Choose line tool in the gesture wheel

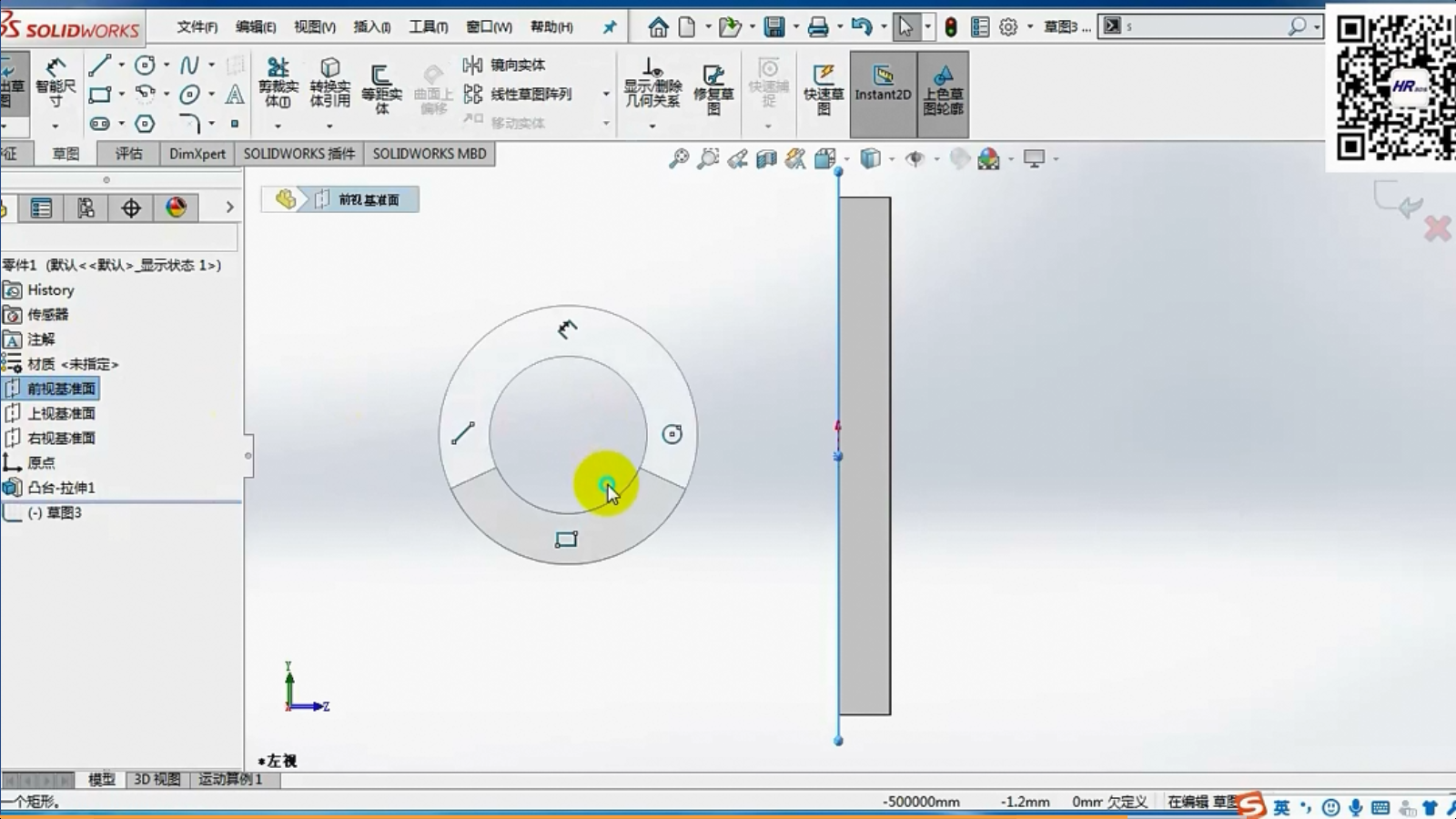coord(463,433)
